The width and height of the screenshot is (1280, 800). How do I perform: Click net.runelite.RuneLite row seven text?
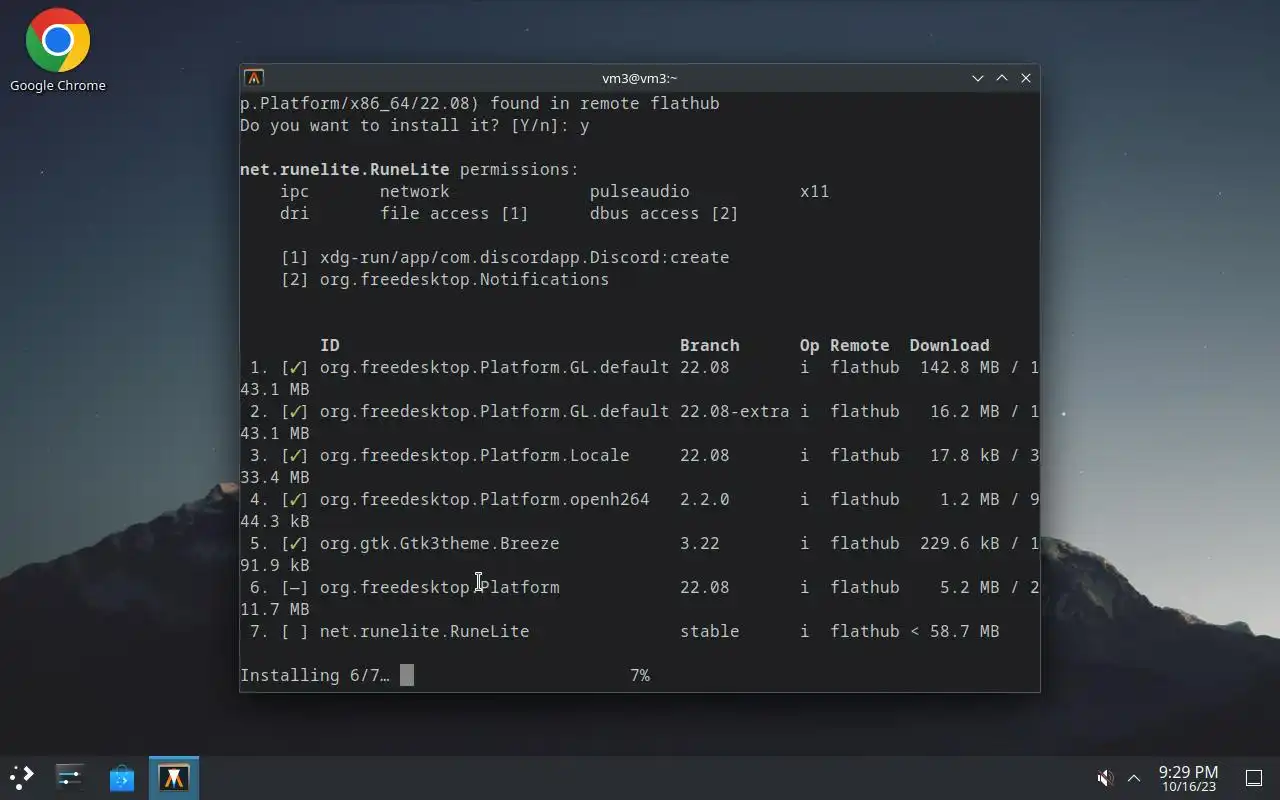[x=424, y=631]
